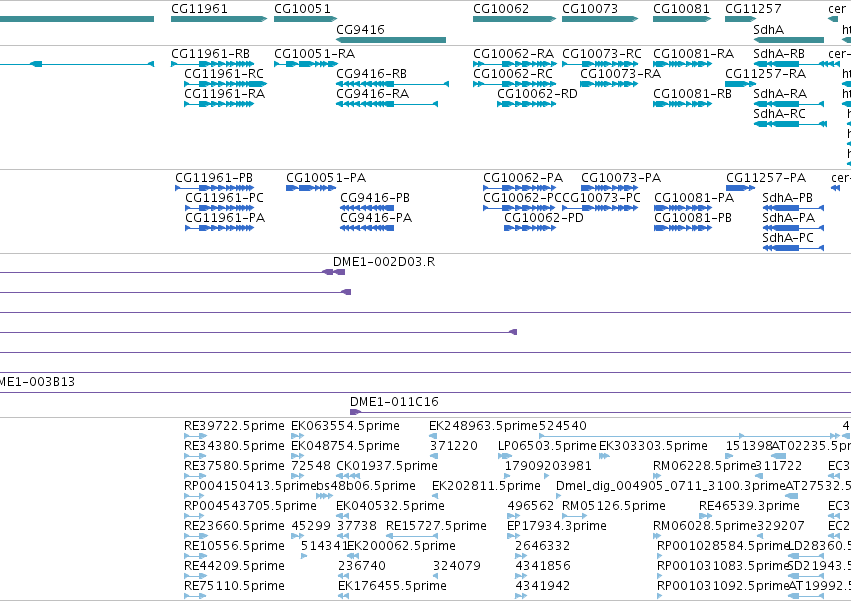Screen dimensions: 851x601
Task: Select protein CG10062-PD
Action: click(x=544, y=218)
